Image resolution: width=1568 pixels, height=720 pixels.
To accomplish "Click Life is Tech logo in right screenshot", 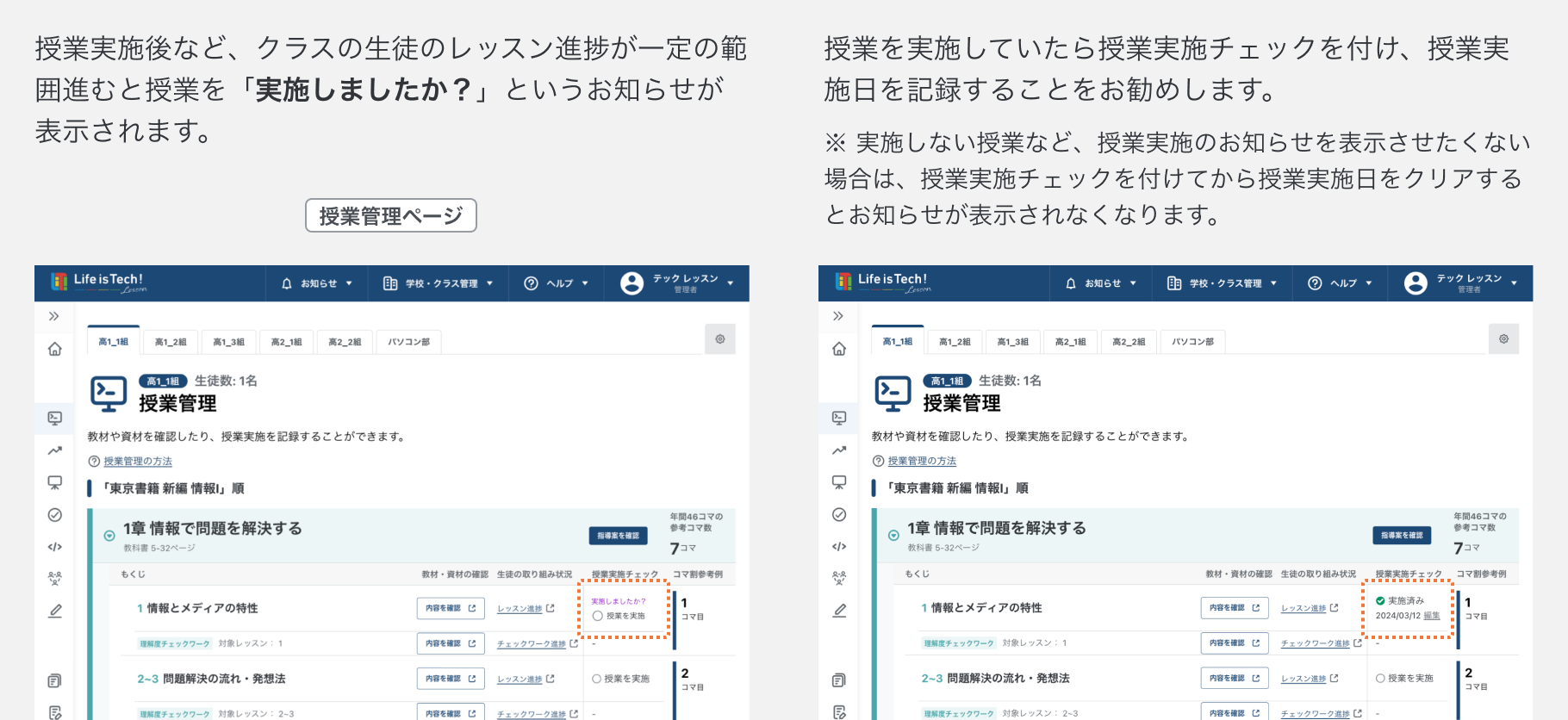I will pyautogui.click(x=882, y=282).
